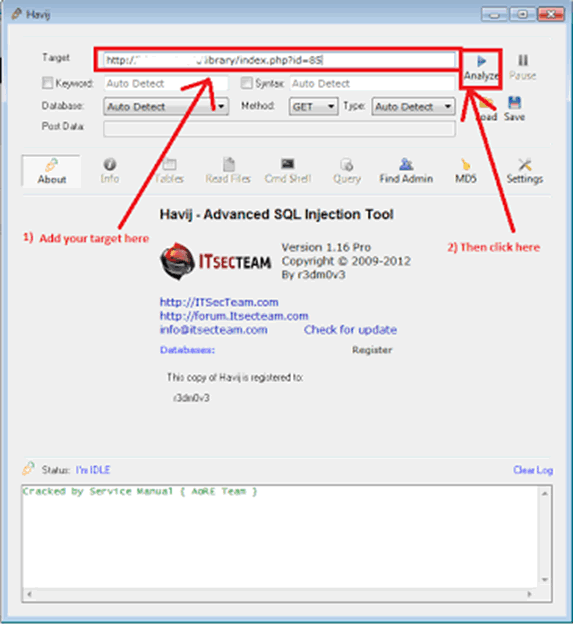Open the Query tab
Image resolution: width=573 pixels, height=625 pixels.
347,171
